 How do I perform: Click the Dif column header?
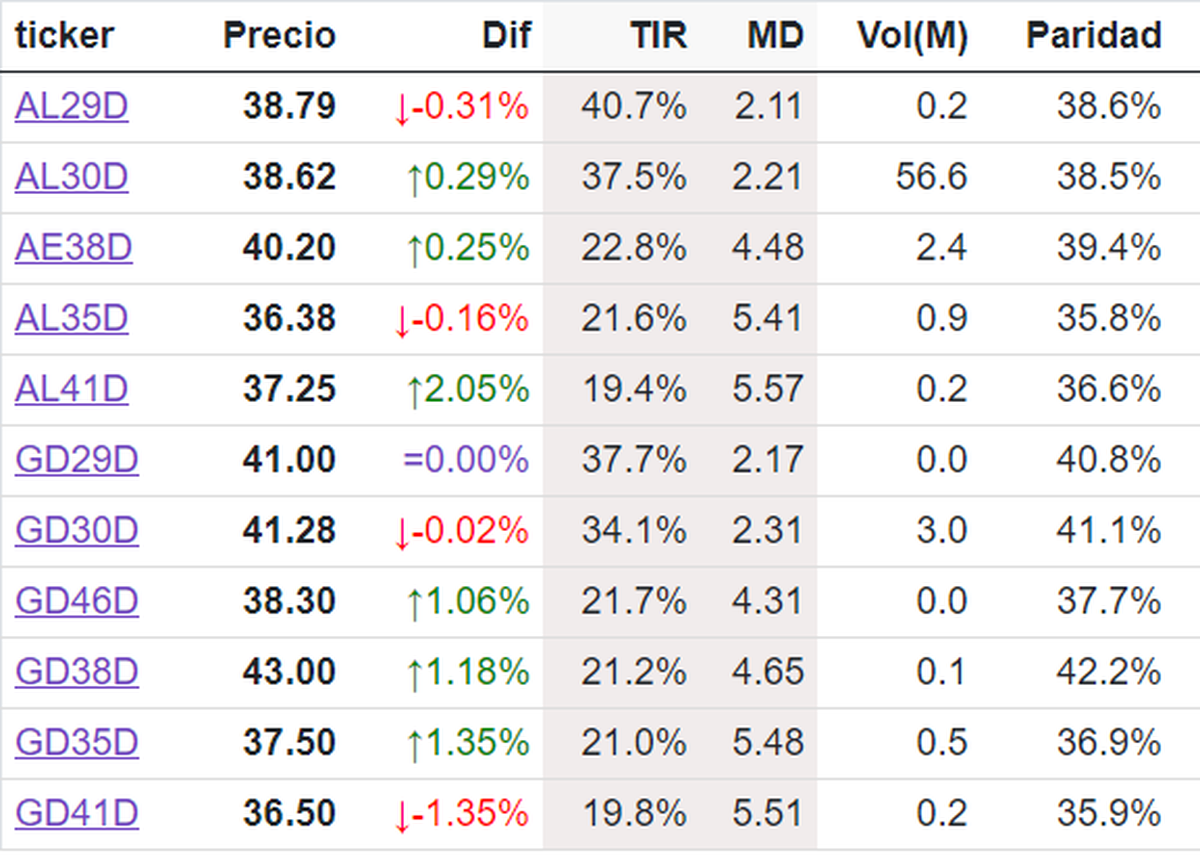[506, 36]
